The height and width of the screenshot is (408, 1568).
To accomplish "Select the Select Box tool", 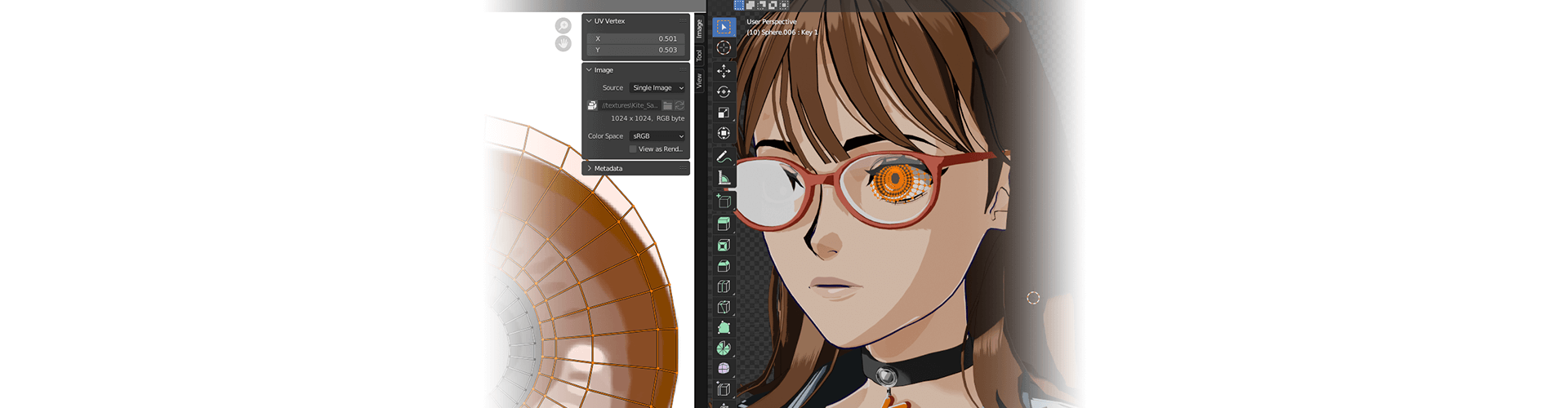I will (724, 27).
